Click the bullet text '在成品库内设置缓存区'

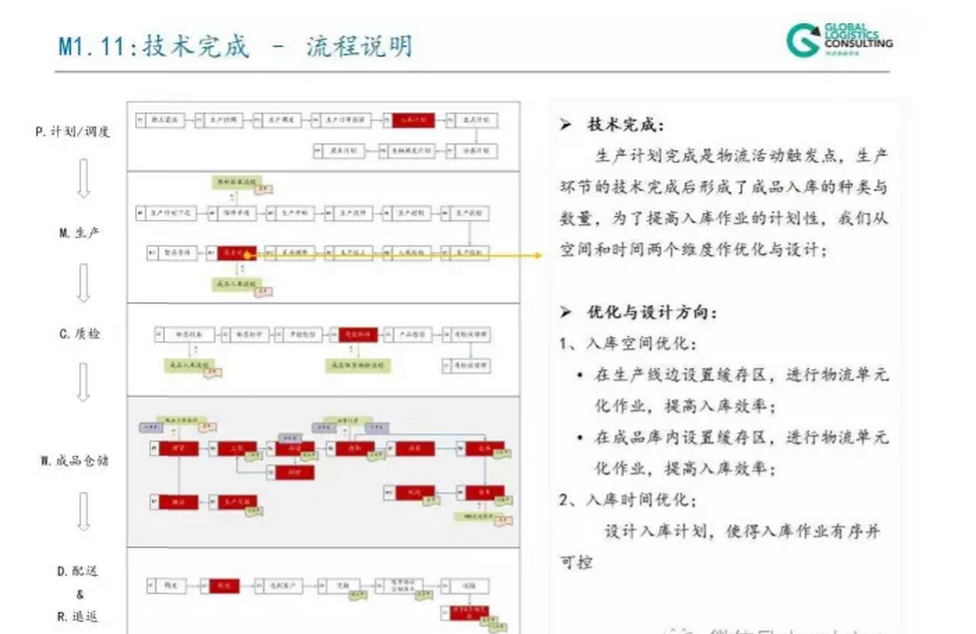point(680,437)
